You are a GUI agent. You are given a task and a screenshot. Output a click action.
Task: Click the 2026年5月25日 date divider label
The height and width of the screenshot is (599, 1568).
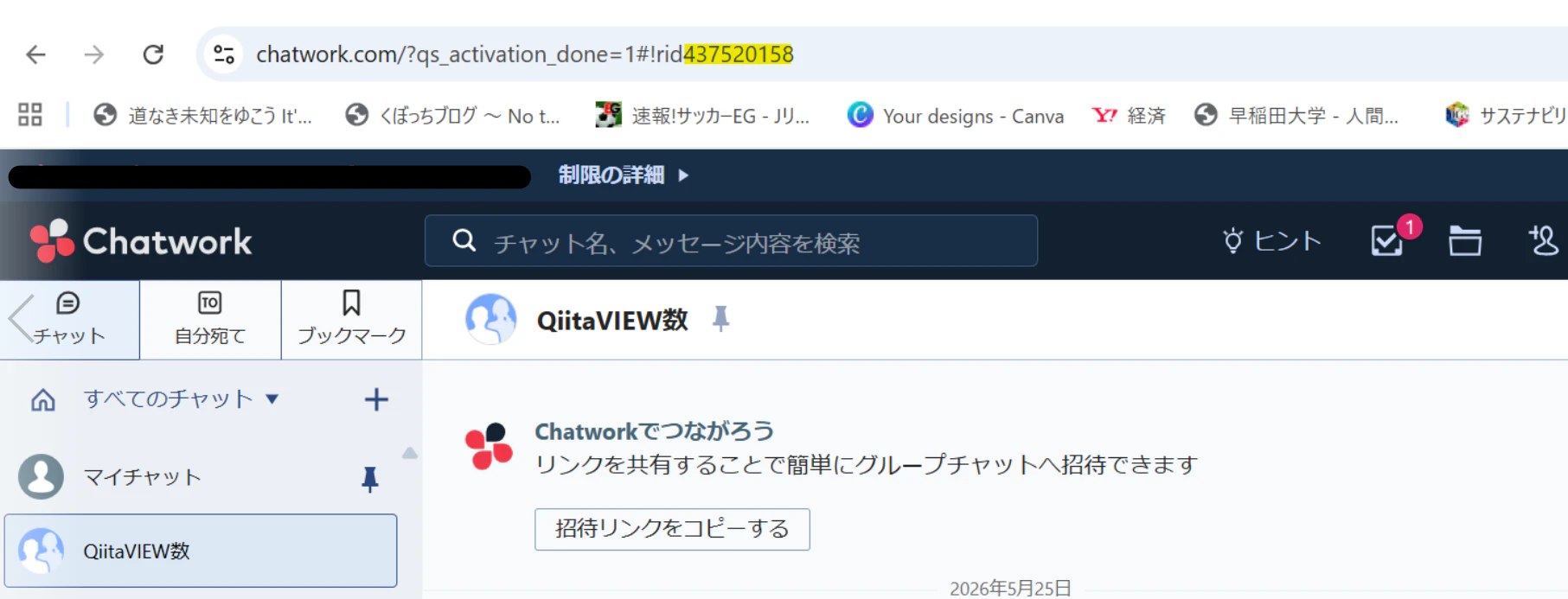click(1010, 589)
